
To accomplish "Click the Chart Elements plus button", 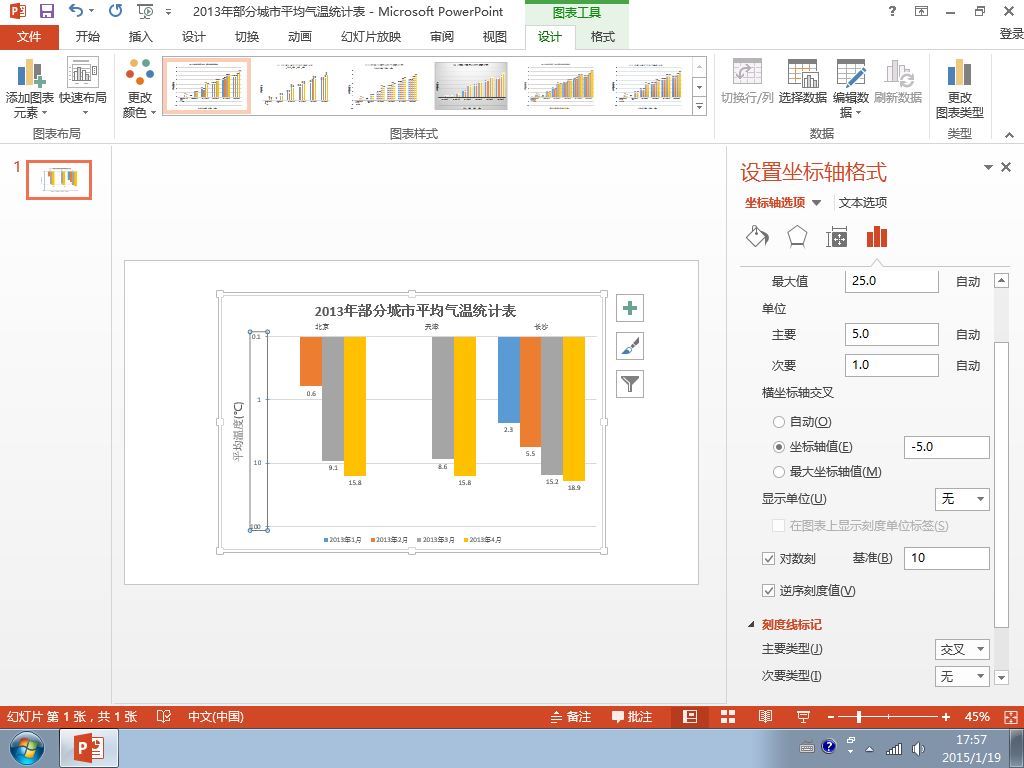I will [630, 308].
